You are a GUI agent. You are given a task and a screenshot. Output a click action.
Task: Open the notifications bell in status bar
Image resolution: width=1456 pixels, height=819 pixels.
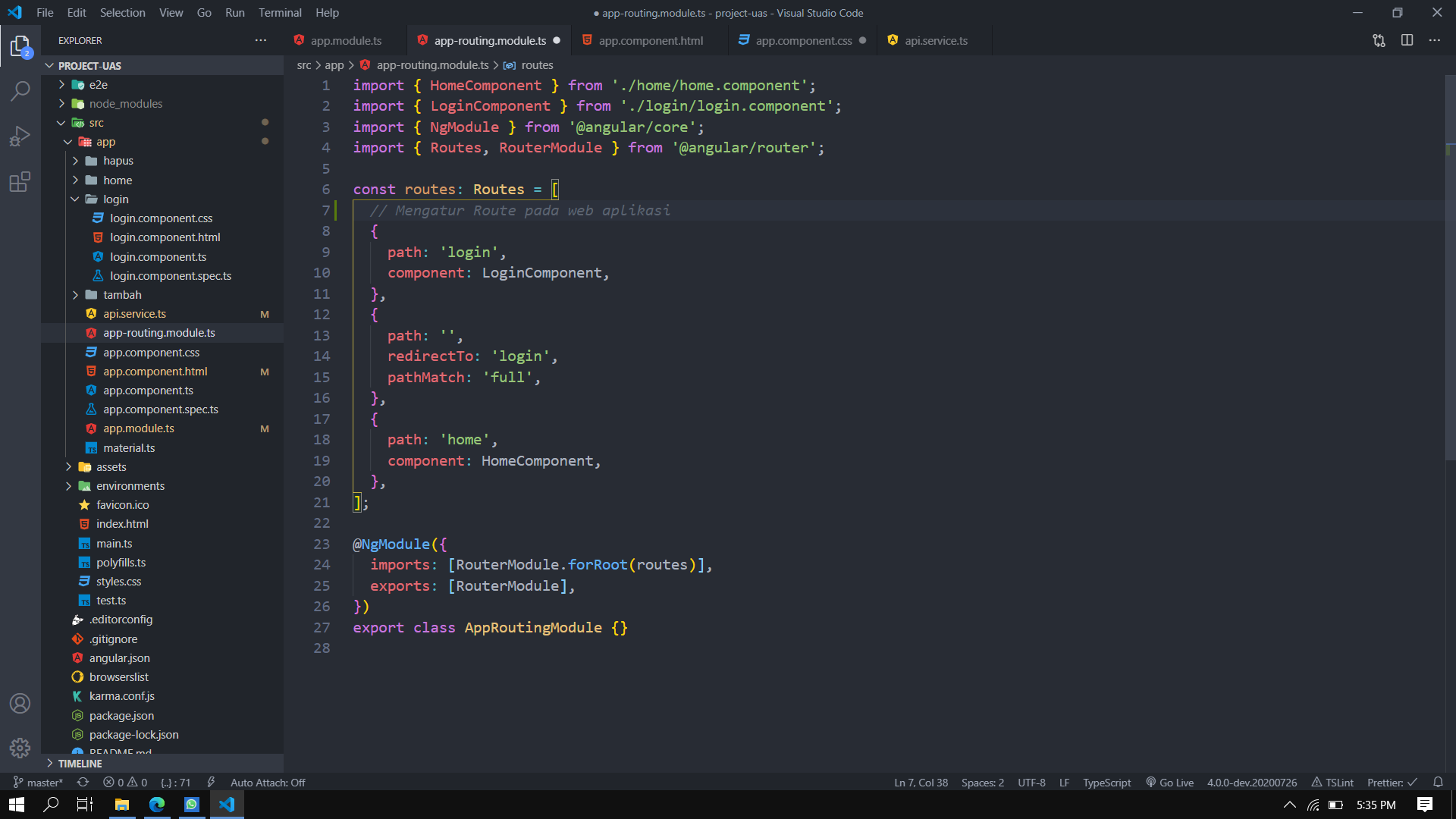[x=1438, y=782]
